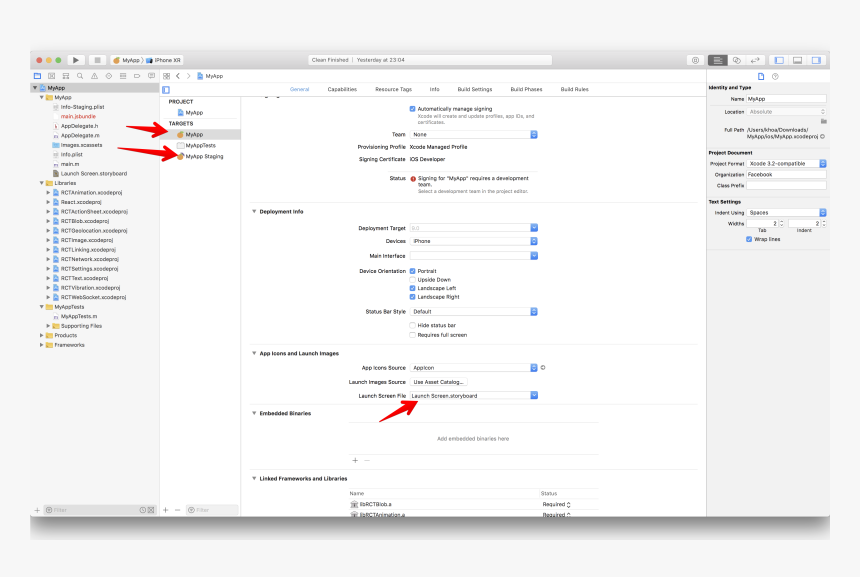Screen dimensions: 860x577
Task: Expand the Products folder
Action: (x=42, y=335)
